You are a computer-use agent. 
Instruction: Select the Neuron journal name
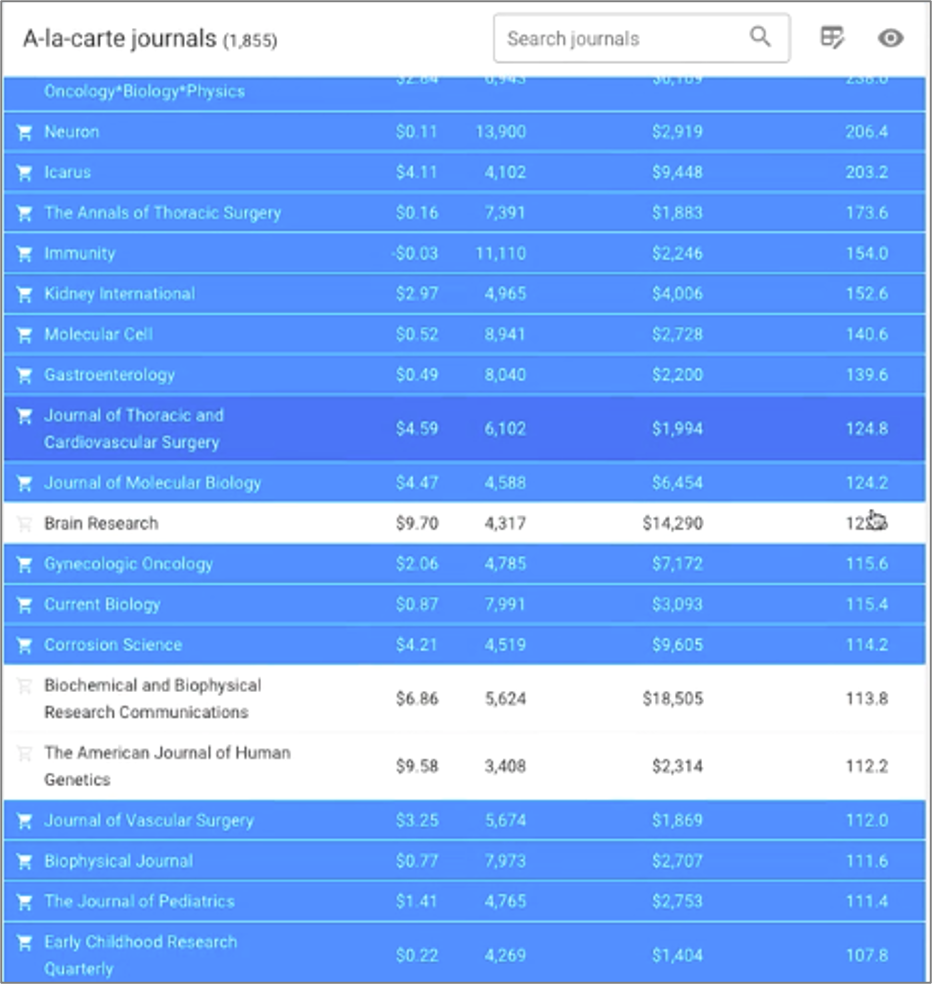[72, 132]
